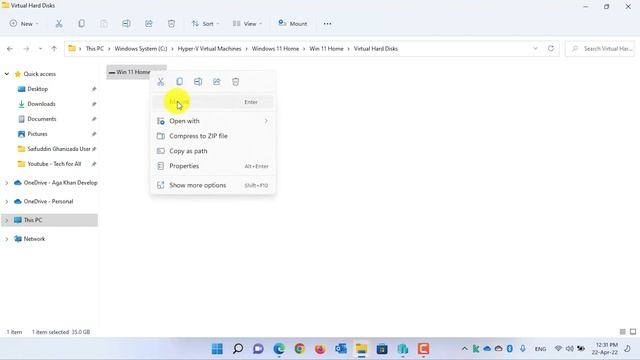Navigate to Windows 11 Home breadcrumb
Screen dimensions: 640x360
click(276, 49)
